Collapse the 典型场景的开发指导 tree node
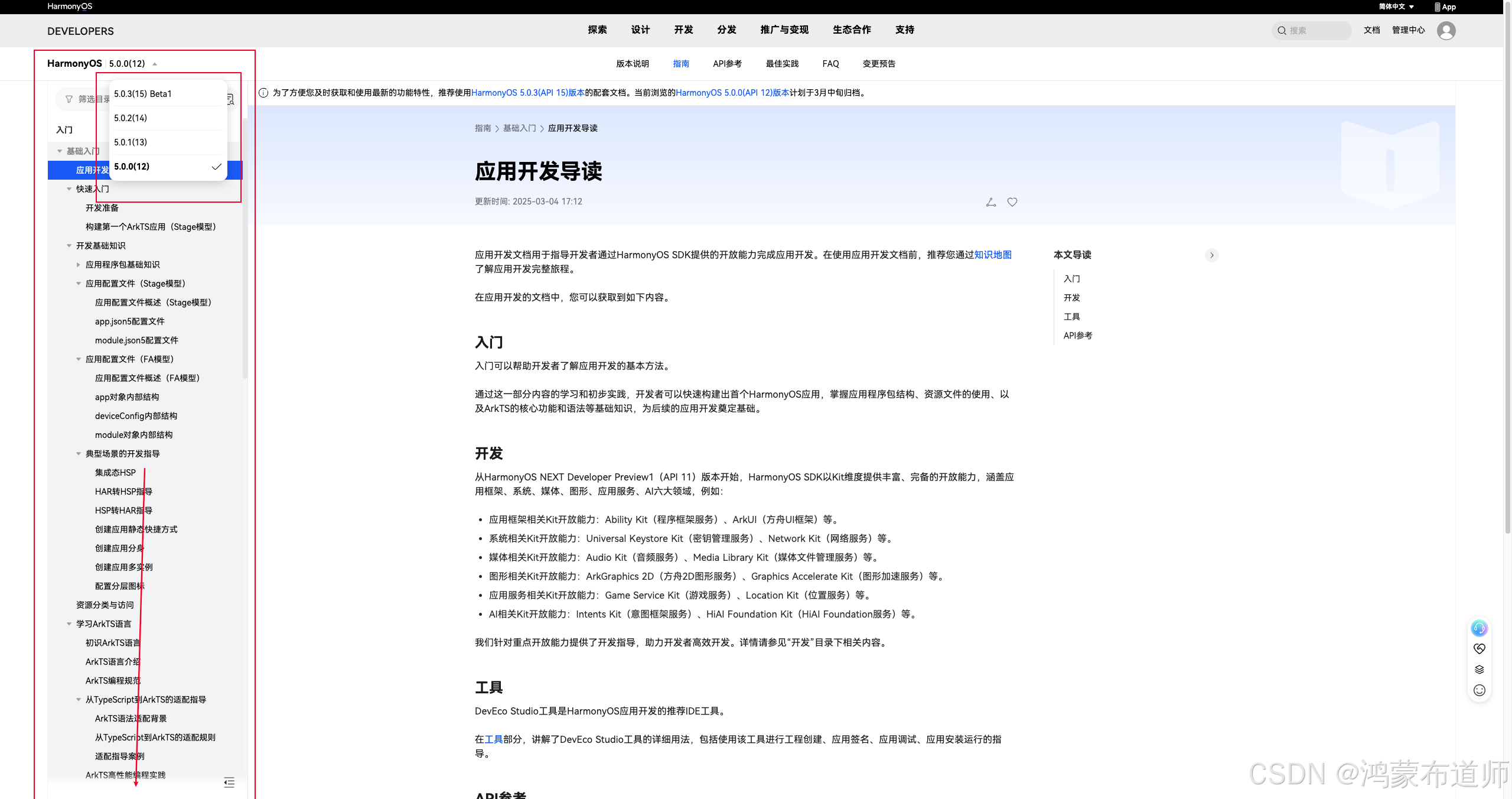 (79, 454)
